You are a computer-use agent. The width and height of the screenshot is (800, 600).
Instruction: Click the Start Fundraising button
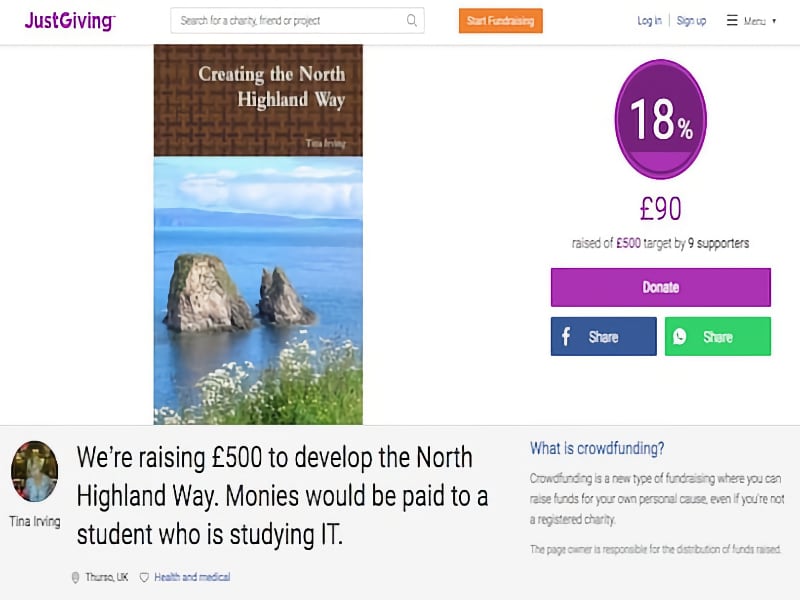click(x=500, y=20)
